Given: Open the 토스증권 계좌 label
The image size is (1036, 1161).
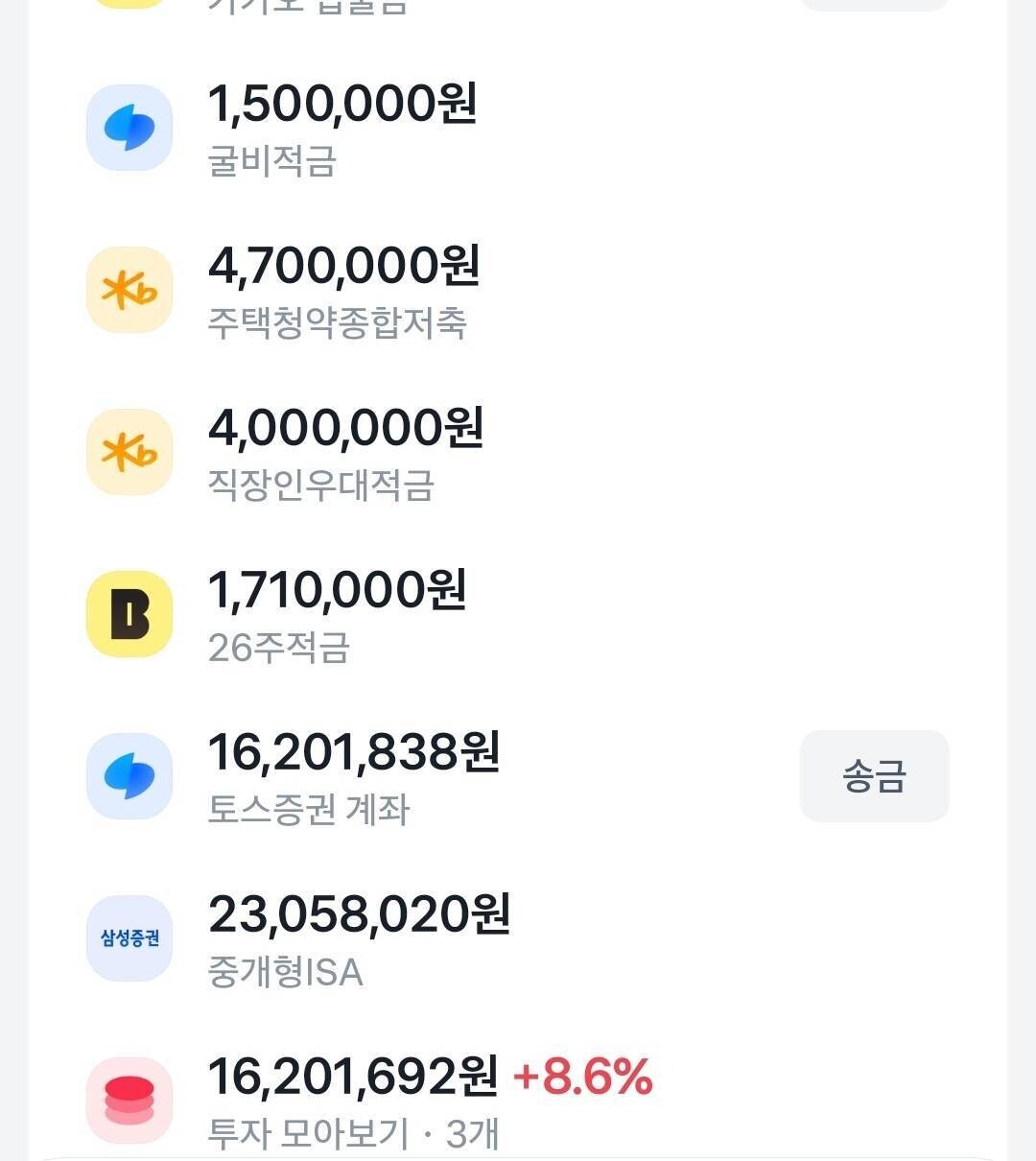Looking at the screenshot, I should coord(309,810).
